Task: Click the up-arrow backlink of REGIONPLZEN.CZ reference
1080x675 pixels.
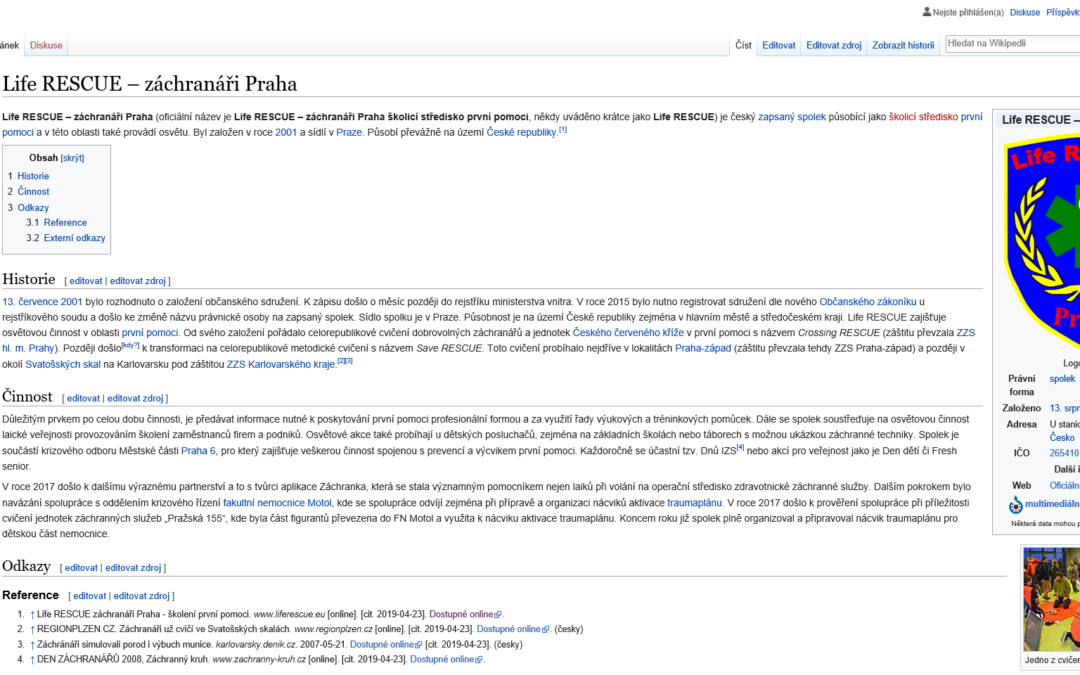Action: tap(32, 629)
